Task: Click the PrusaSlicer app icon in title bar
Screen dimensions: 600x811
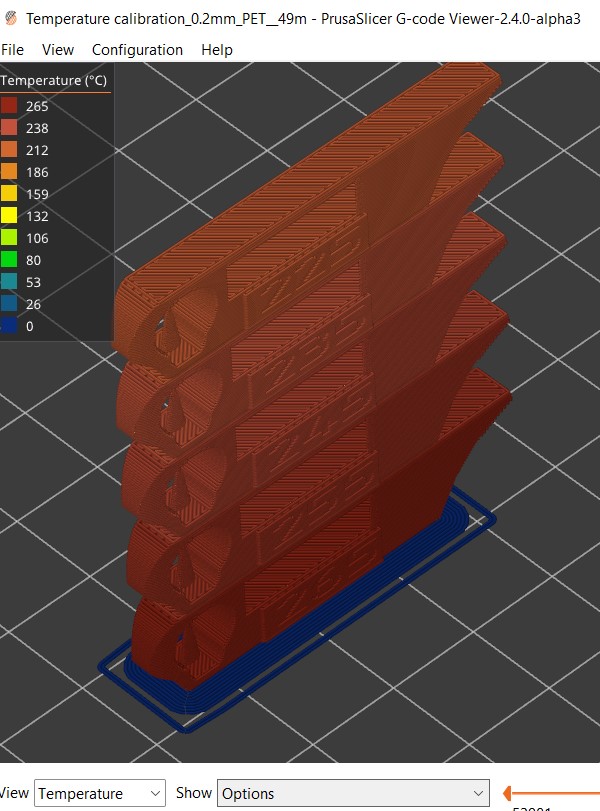Action: (x=11, y=19)
